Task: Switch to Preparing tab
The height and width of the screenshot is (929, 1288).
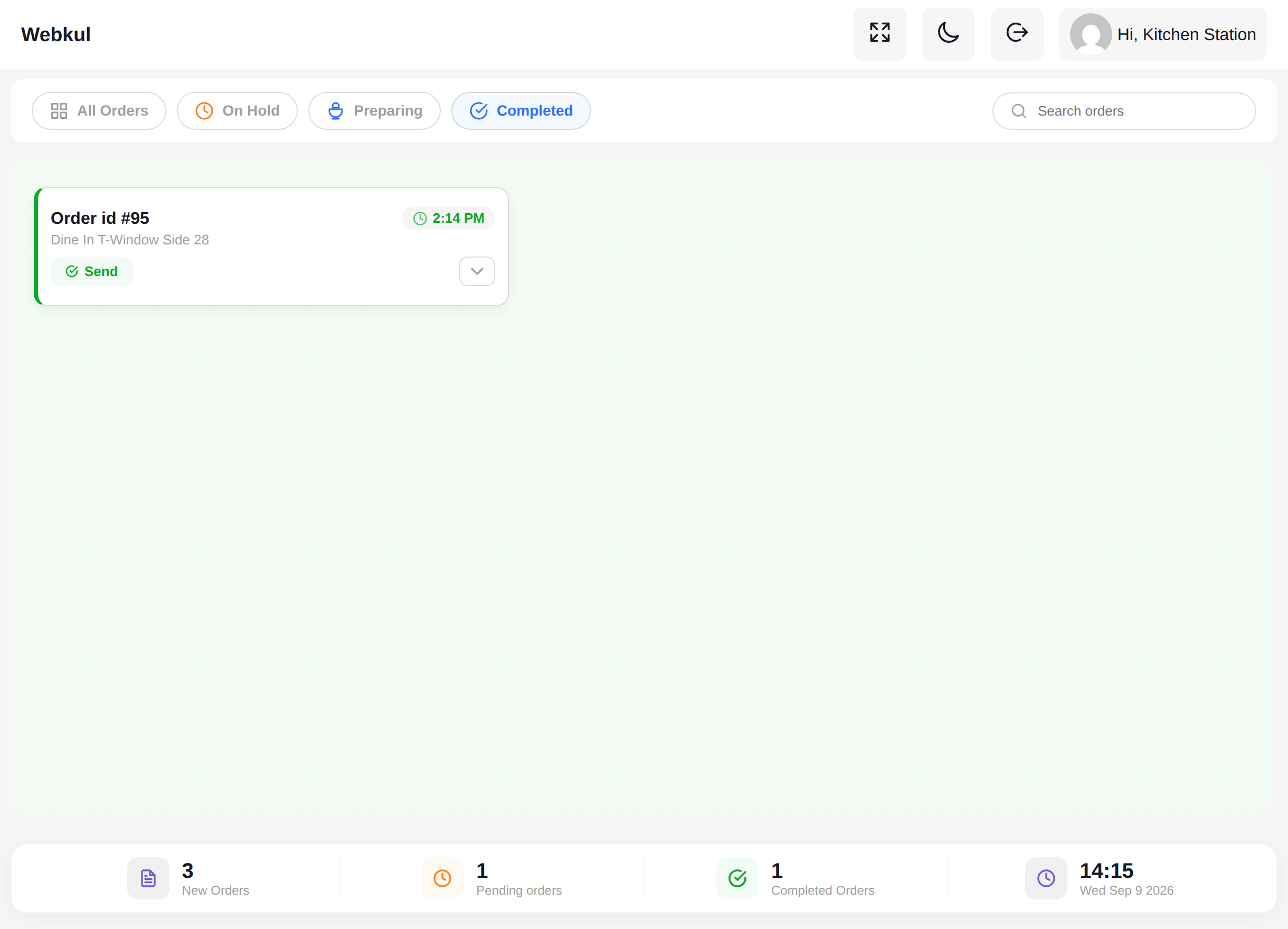Action: coord(374,111)
